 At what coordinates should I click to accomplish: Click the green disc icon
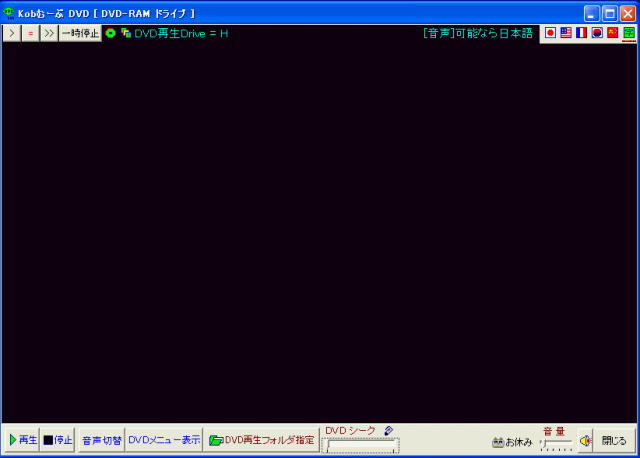[111, 33]
